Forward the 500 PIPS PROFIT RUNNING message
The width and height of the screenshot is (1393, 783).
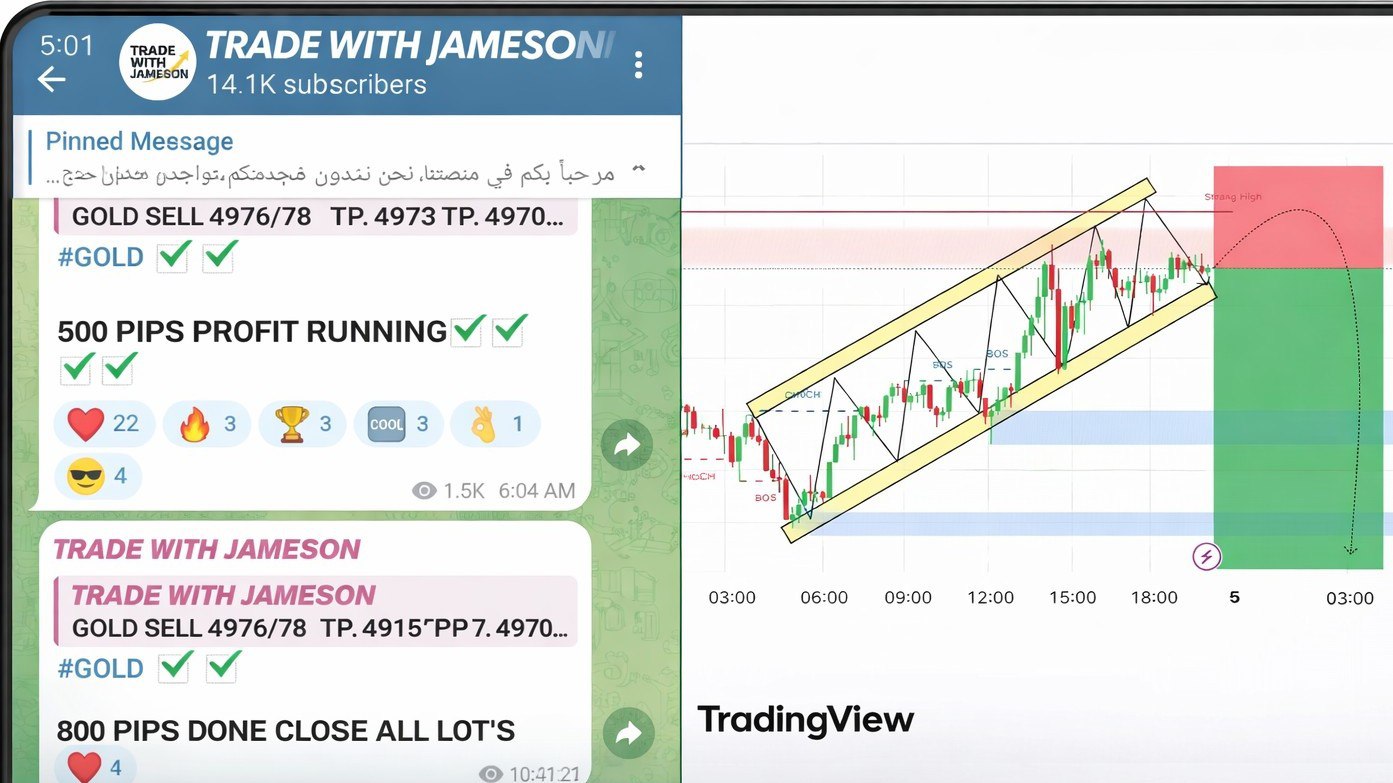(627, 446)
